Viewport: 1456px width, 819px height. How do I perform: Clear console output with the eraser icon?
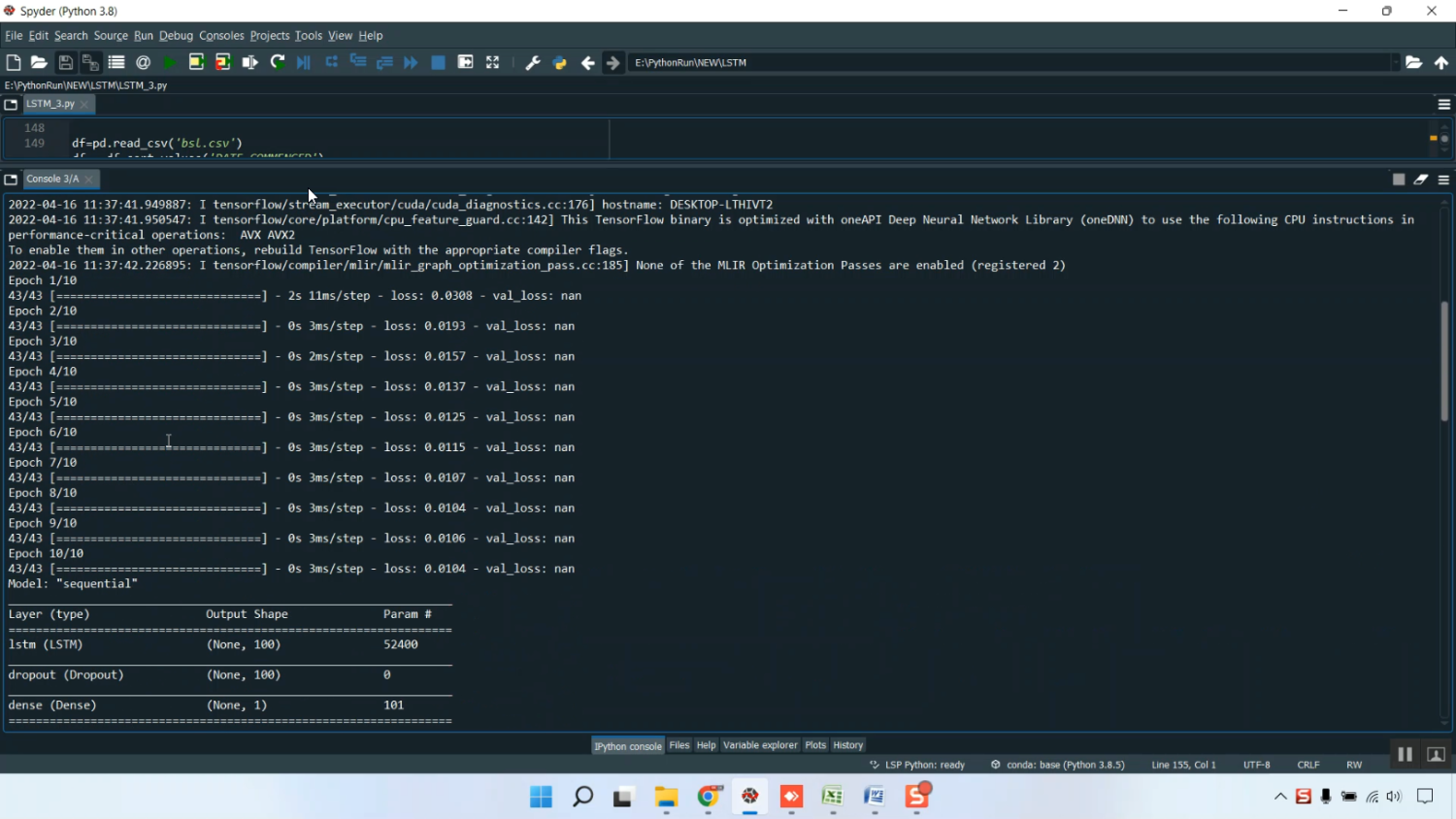coord(1421,180)
